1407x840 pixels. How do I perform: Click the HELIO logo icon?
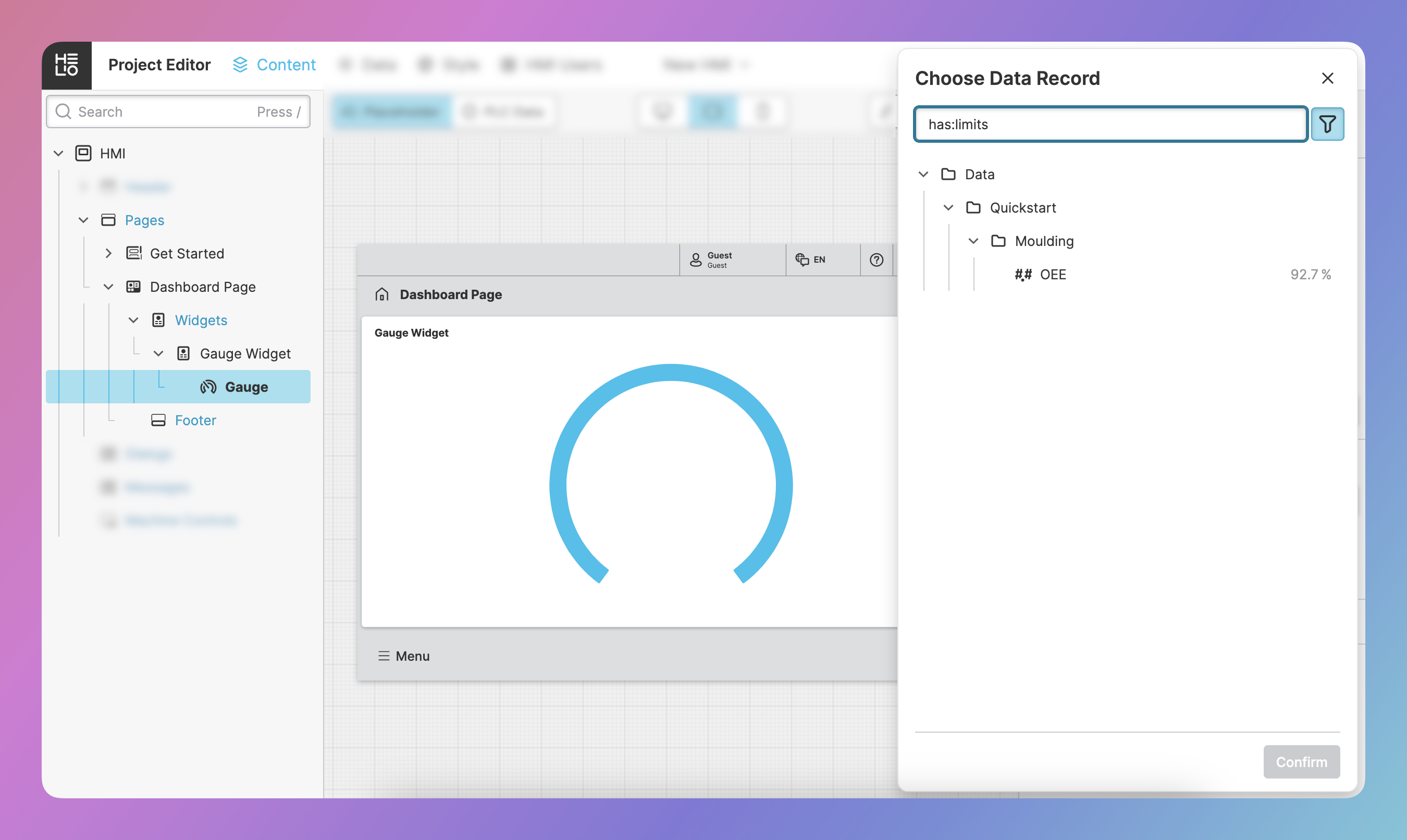(x=66, y=65)
